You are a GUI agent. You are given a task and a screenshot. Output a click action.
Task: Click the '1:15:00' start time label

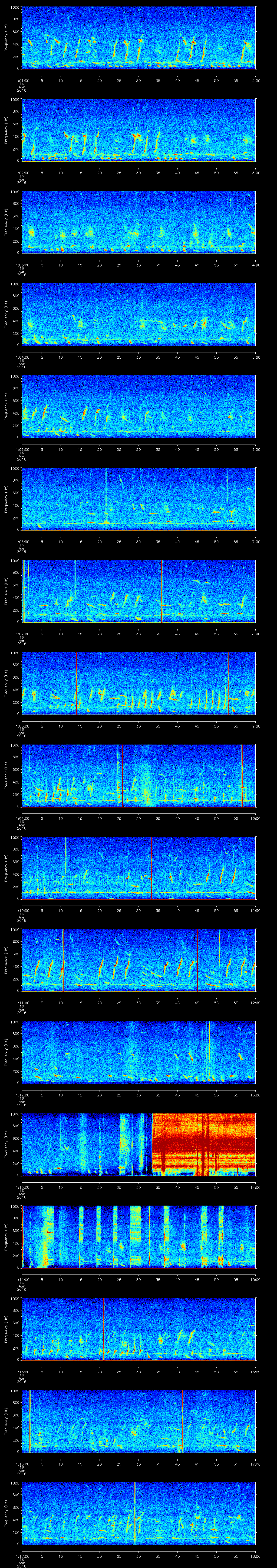coord(22,1373)
